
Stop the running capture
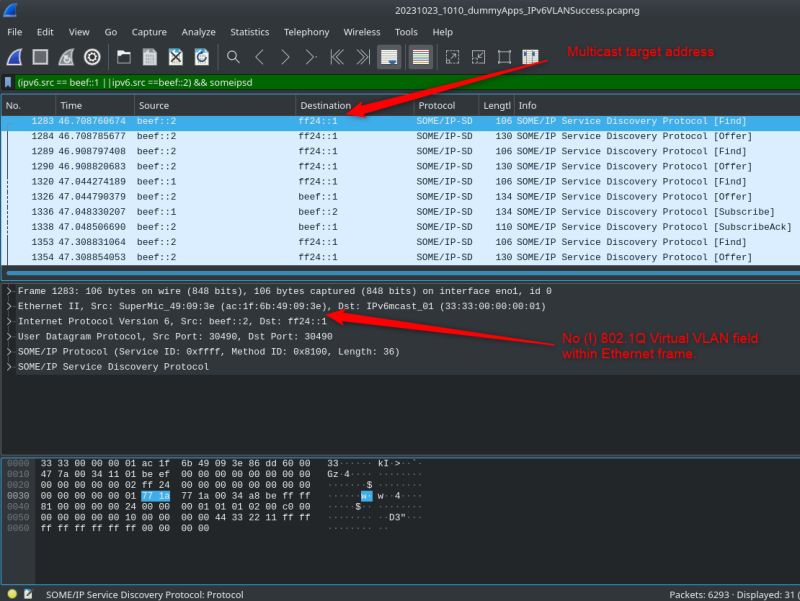click(38, 57)
